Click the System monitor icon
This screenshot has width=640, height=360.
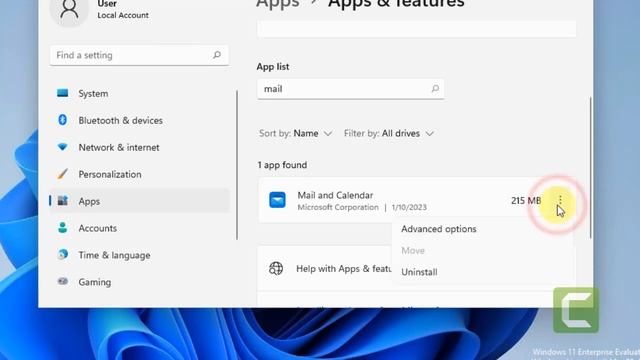[x=62, y=93]
